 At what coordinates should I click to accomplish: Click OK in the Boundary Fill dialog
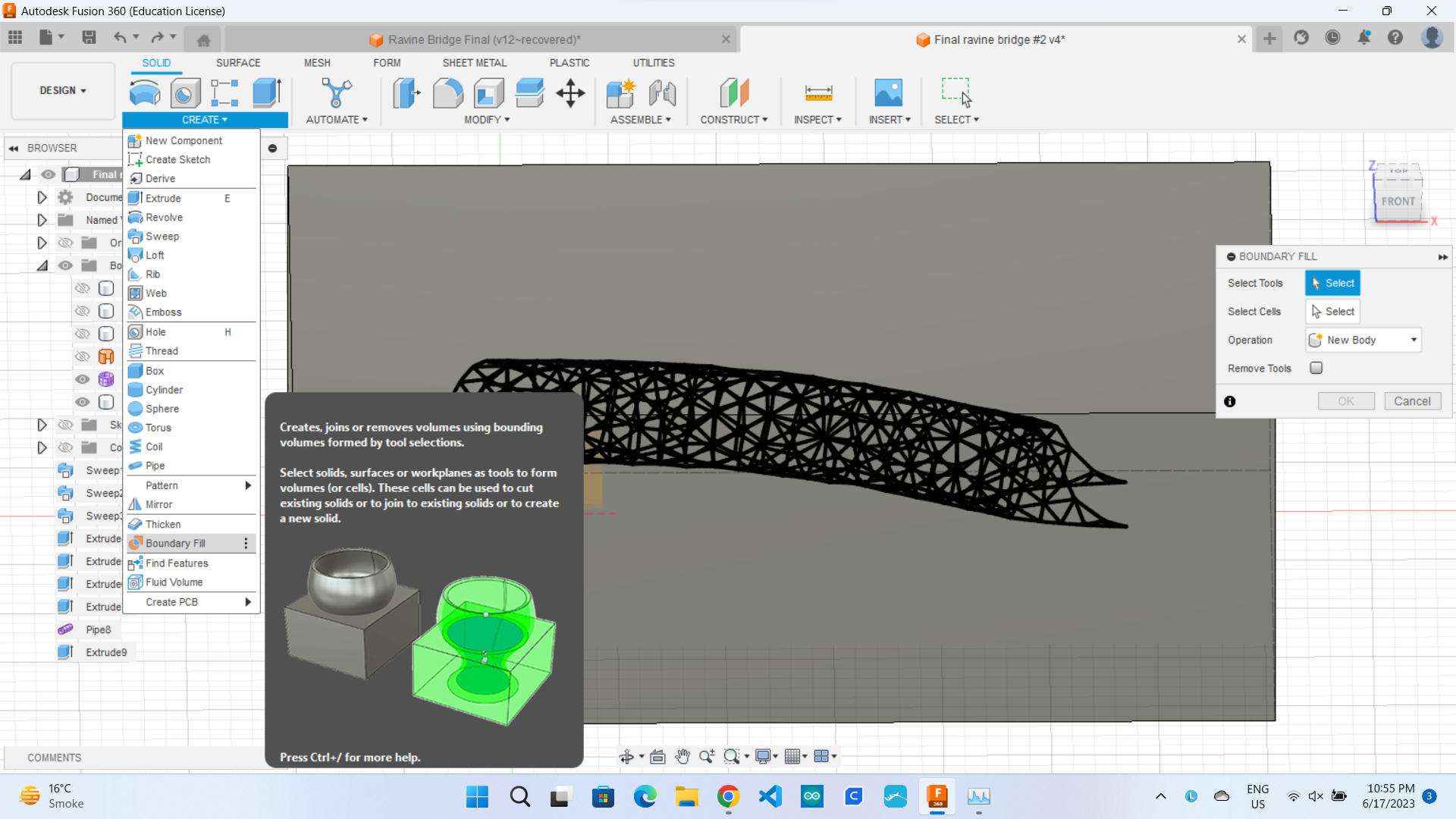(1346, 401)
